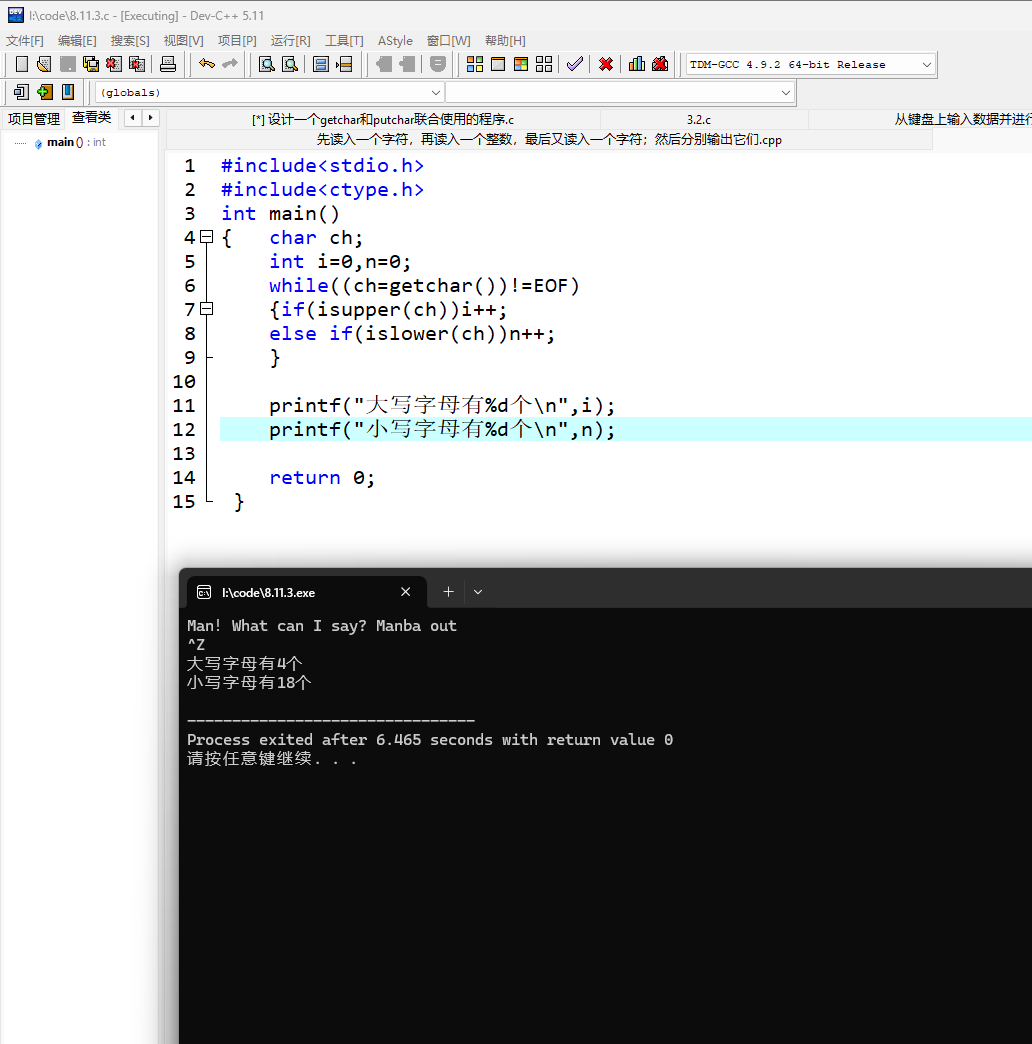Switch to the 从键盘上输入数据 editor tab
This screenshot has height=1044, width=1032.
coord(963,120)
